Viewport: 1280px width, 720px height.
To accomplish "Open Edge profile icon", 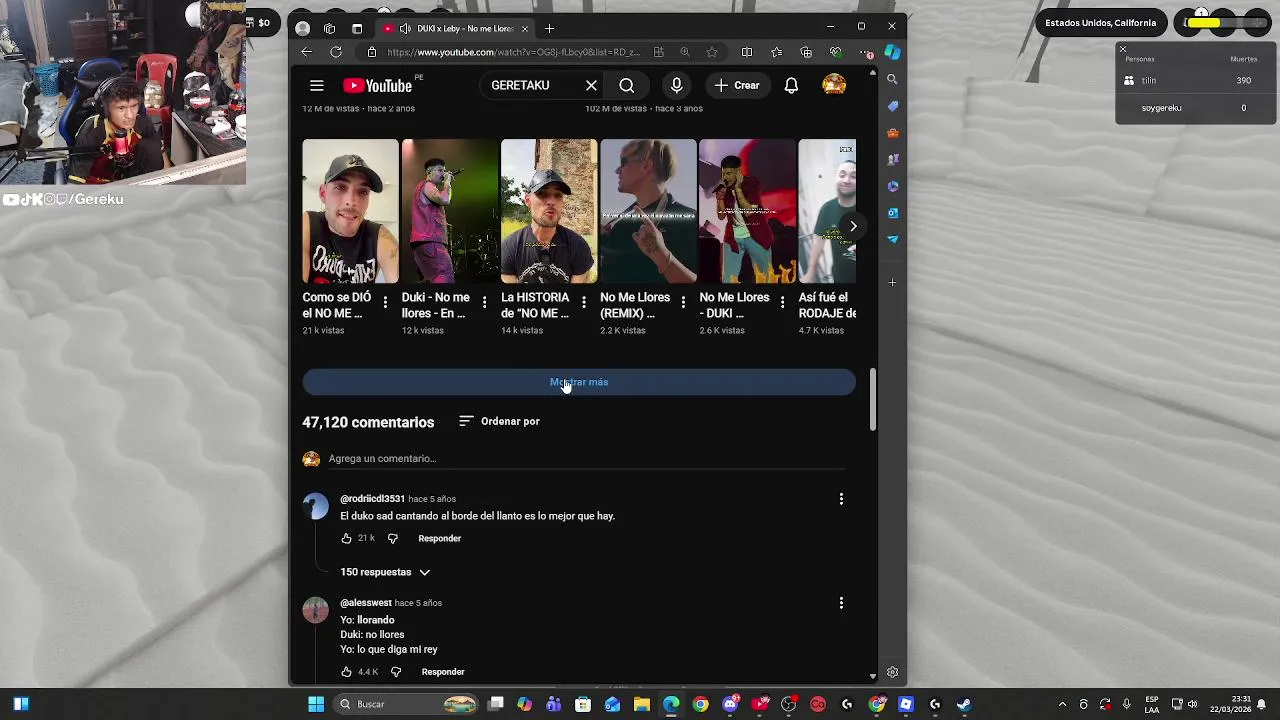I will (303, 28).
